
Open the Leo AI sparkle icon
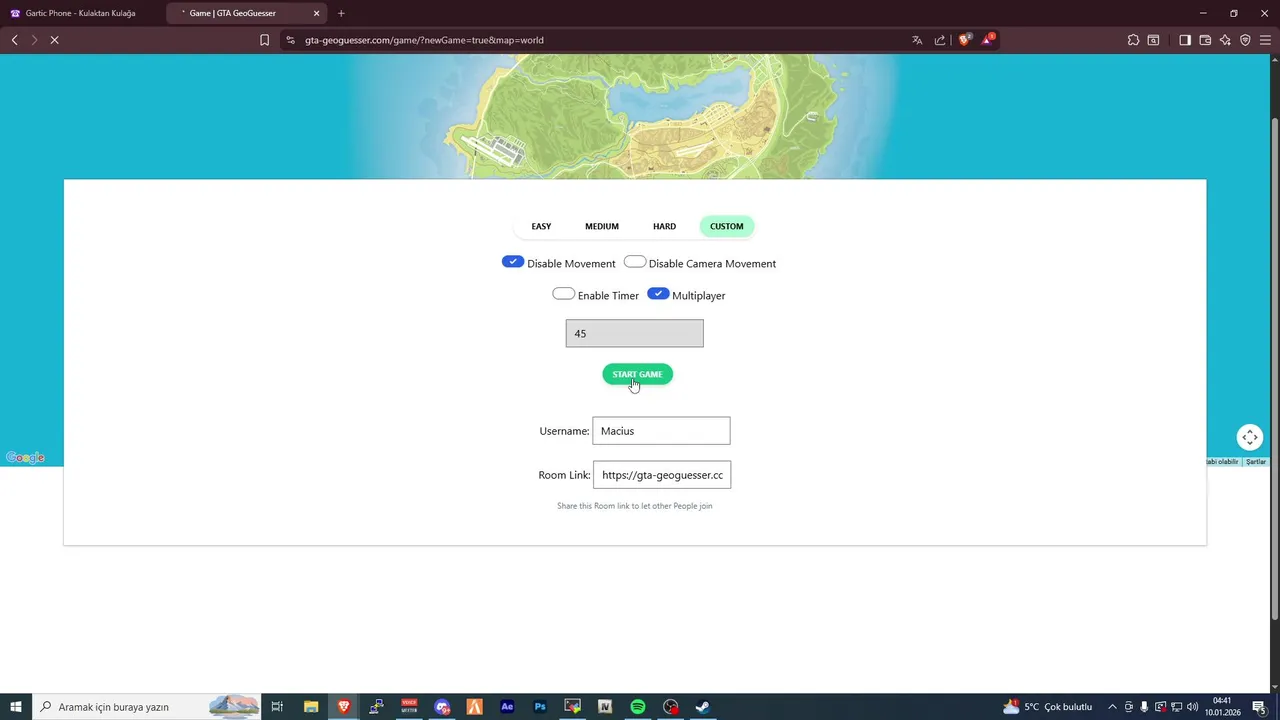(1225, 40)
